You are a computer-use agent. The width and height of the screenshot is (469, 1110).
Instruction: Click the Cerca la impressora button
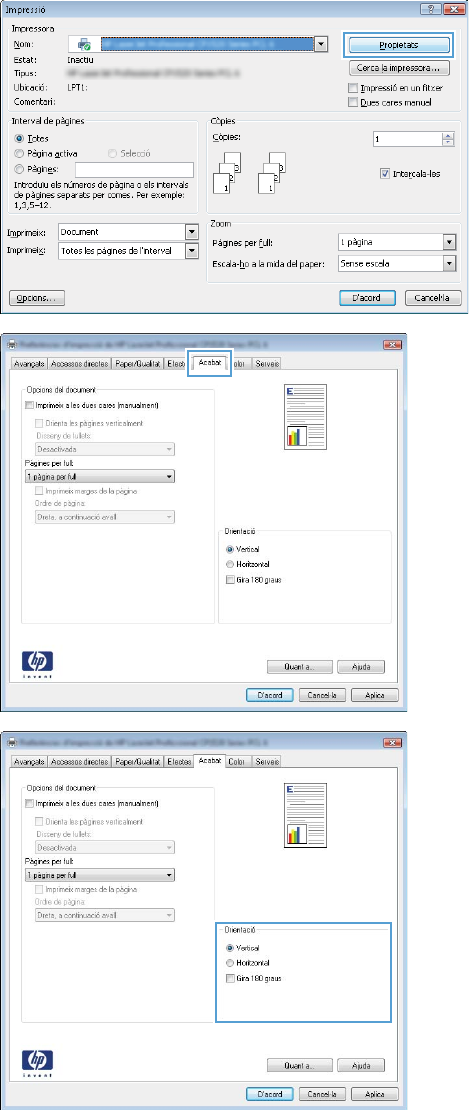click(399, 69)
